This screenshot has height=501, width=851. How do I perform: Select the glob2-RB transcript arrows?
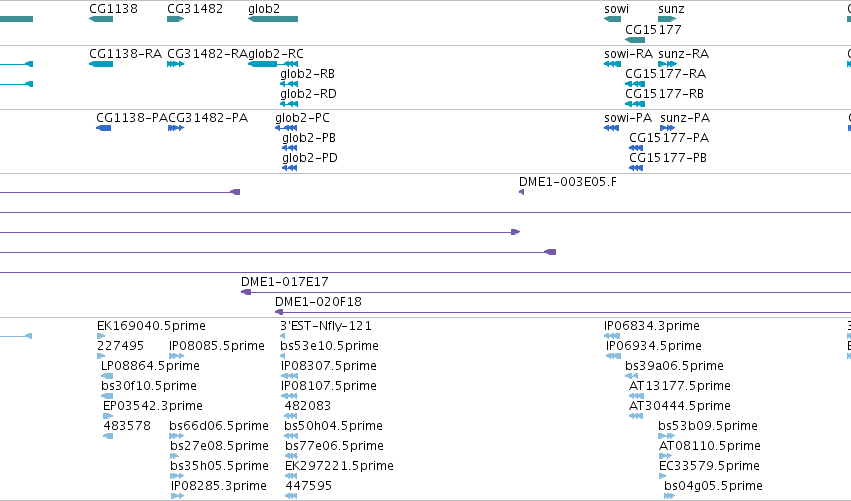point(289,84)
